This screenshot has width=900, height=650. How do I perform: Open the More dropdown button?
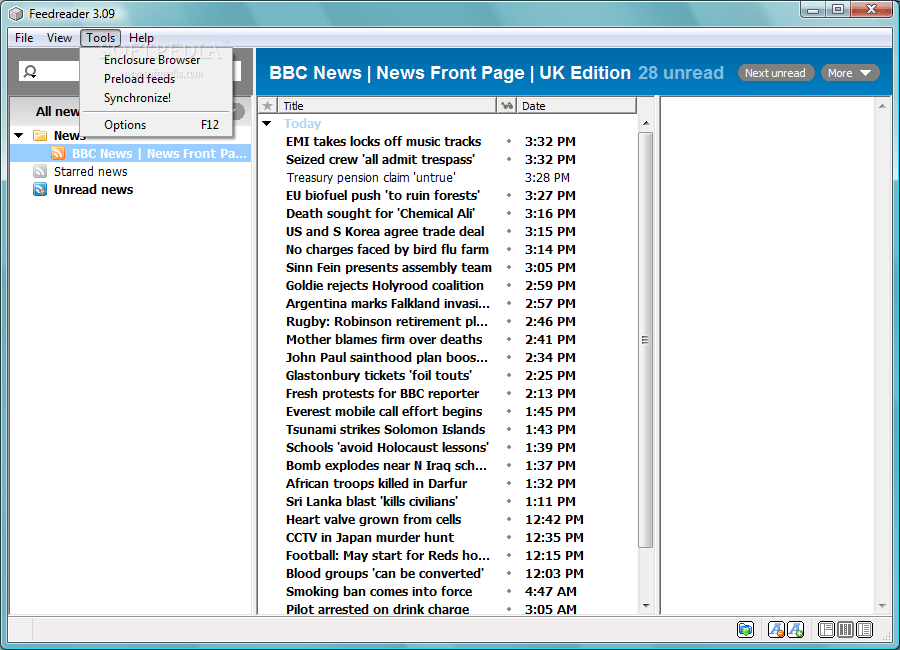850,73
